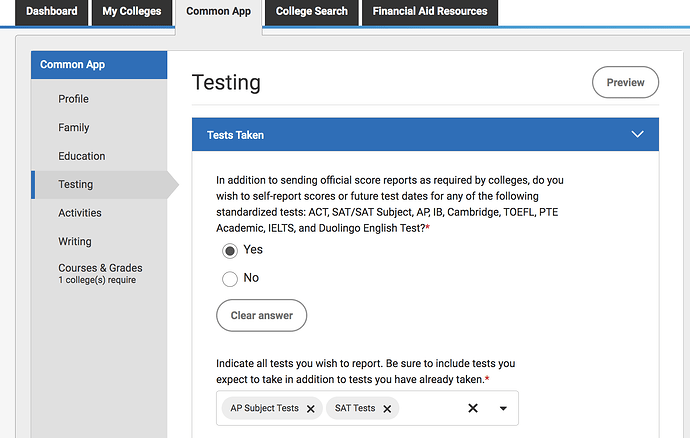This screenshot has height=438, width=690.
Task: Open the Writing section
Action: [74, 242]
